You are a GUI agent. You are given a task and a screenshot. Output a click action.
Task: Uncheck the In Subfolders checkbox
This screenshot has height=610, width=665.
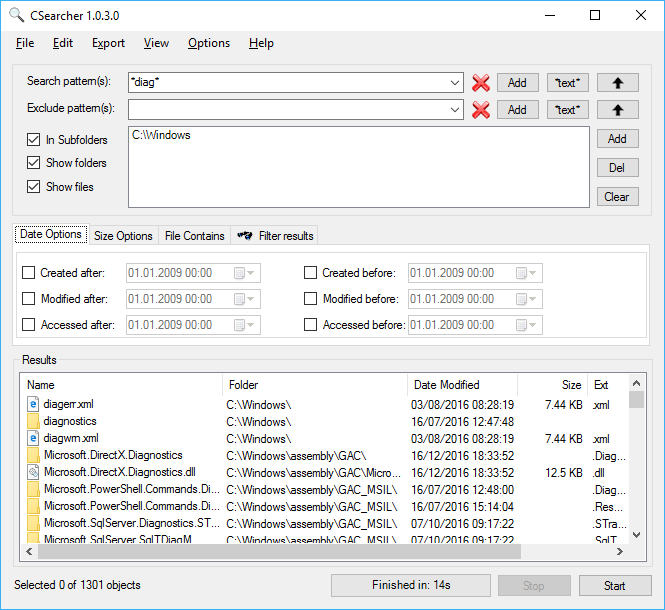coord(34,140)
